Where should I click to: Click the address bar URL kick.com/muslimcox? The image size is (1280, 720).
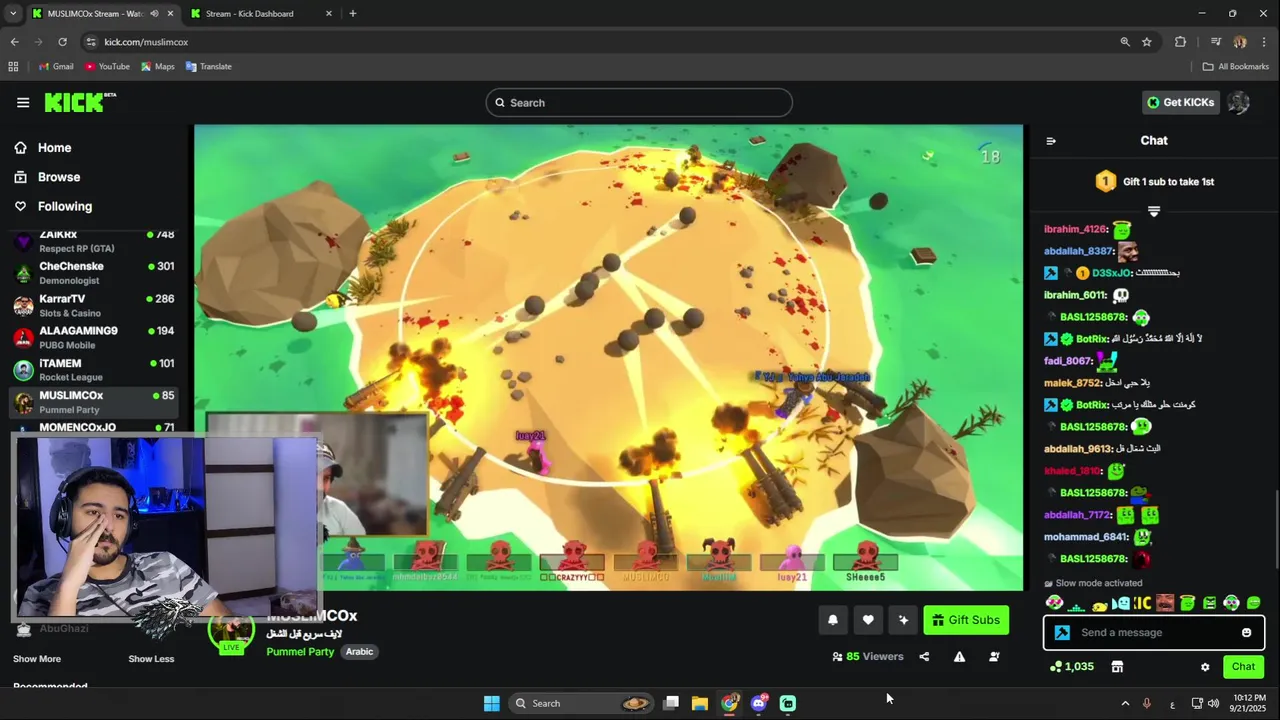pyautogui.click(x=146, y=42)
